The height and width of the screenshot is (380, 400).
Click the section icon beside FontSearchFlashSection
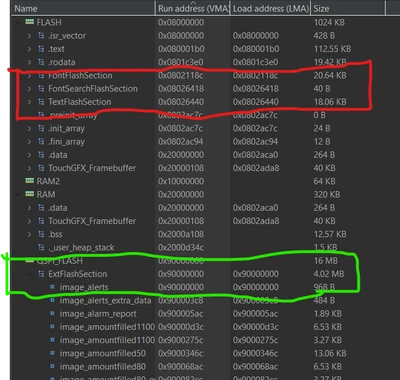pos(41,89)
